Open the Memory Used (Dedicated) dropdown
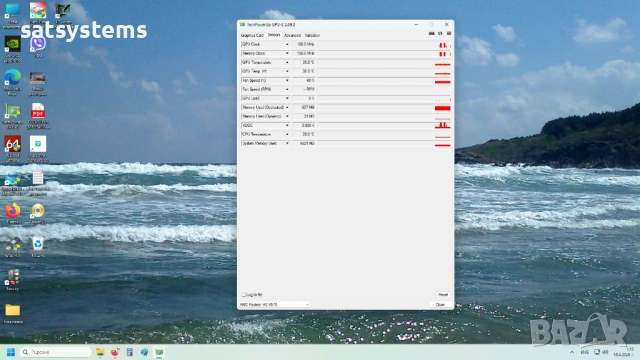640x360 pixels. 287,107
